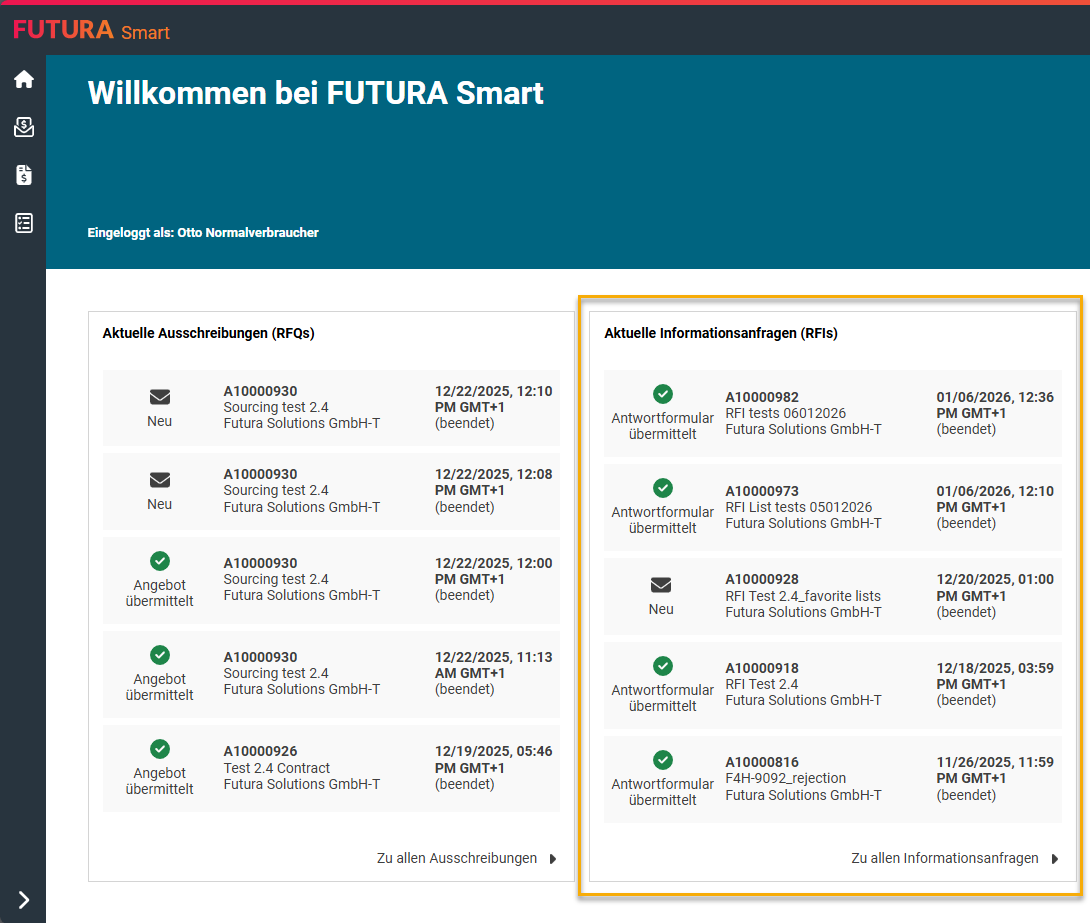
Task: Click envelope icon of RFI A10000928
Action: click(x=661, y=586)
